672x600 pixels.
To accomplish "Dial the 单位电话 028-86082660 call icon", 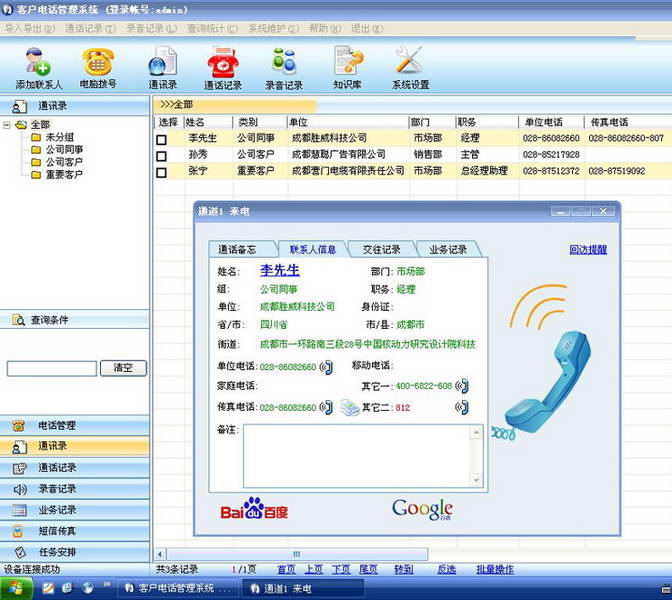I will click(x=327, y=367).
